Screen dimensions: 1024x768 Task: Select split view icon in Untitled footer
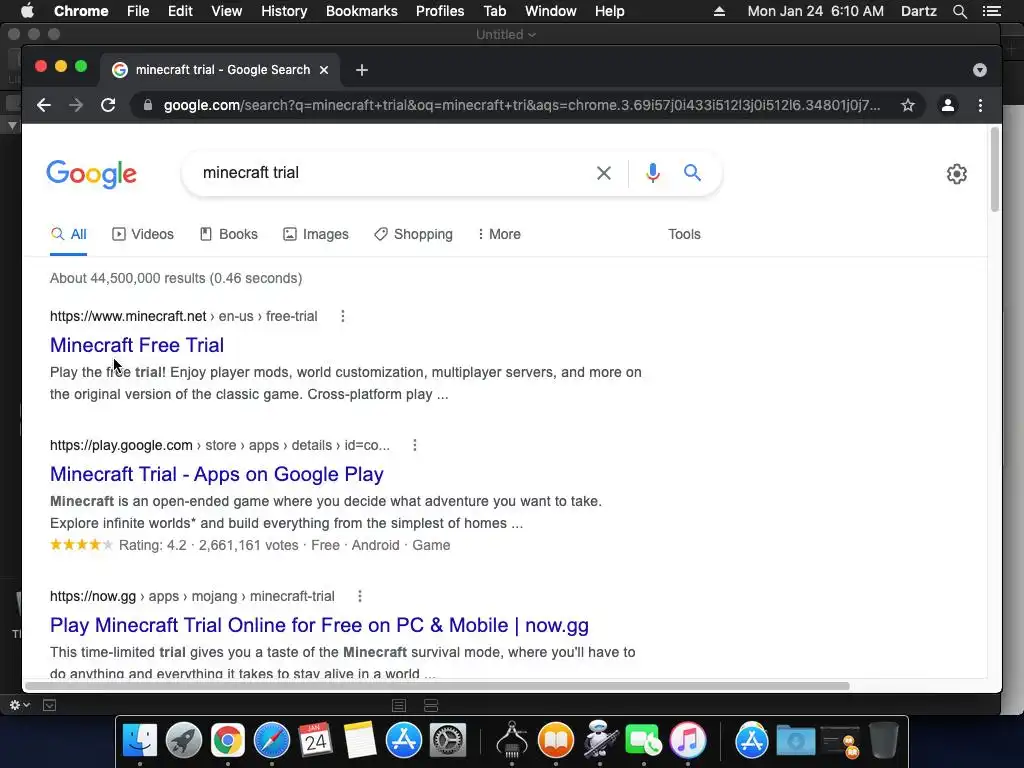431,705
